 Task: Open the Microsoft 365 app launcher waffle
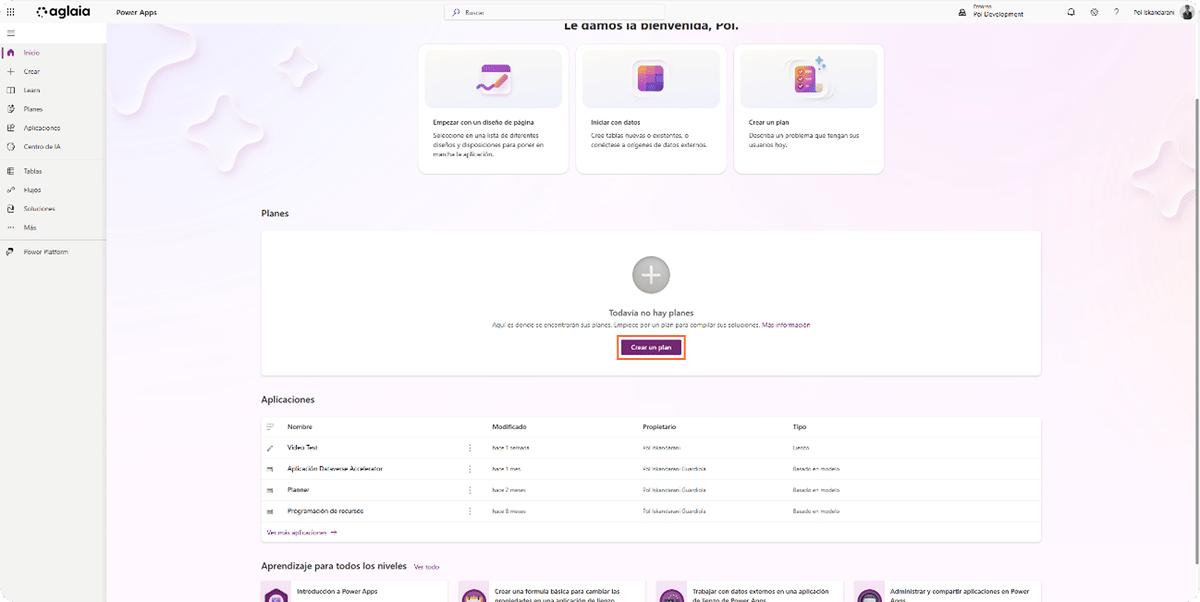pos(11,11)
